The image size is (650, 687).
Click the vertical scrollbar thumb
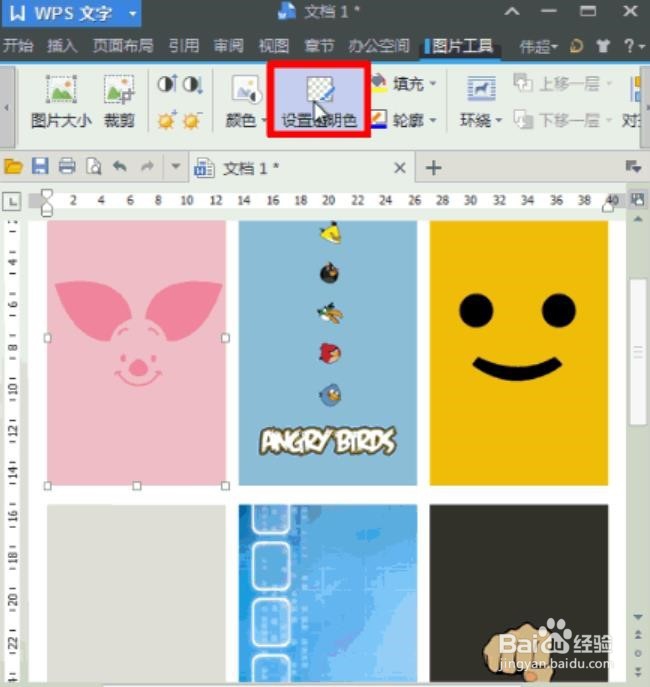click(x=637, y=351)
